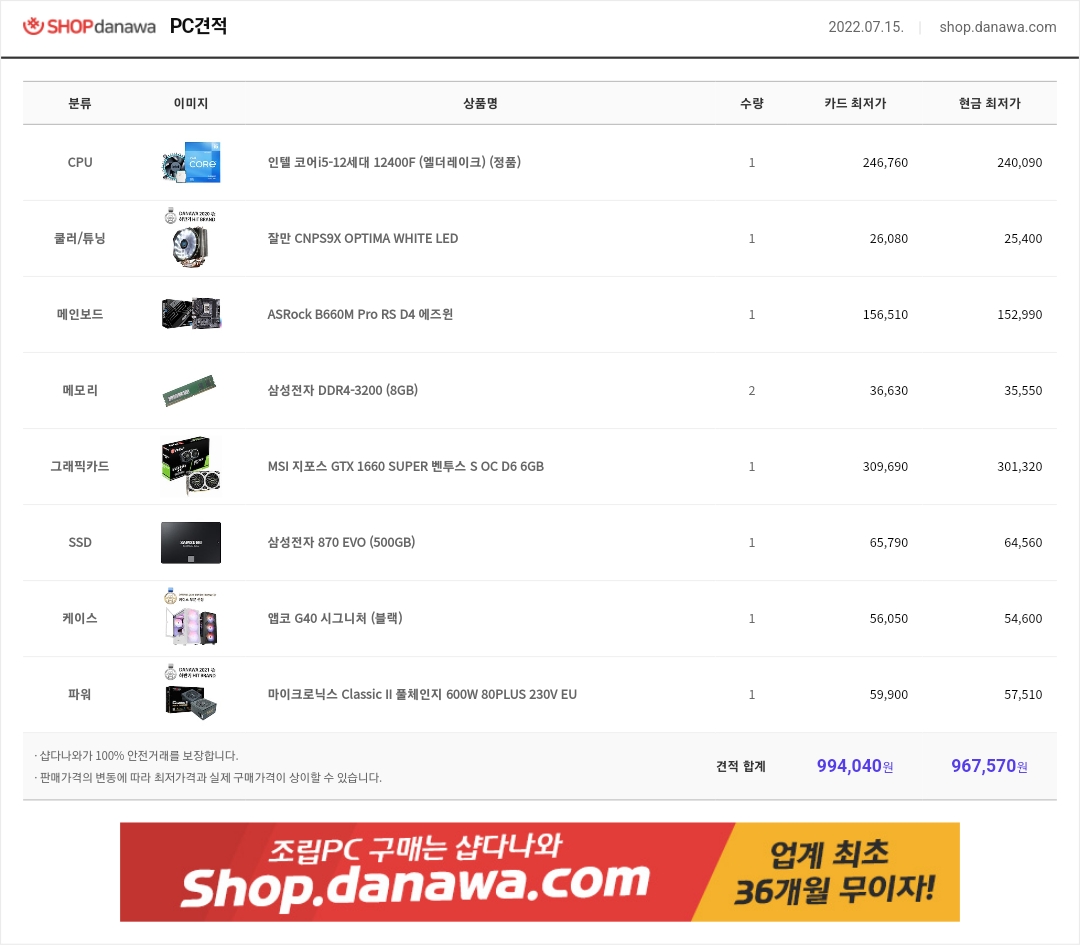
Task: Open the ASRock B660M Pro RS D4 link
Action: [x=360, y=314]
